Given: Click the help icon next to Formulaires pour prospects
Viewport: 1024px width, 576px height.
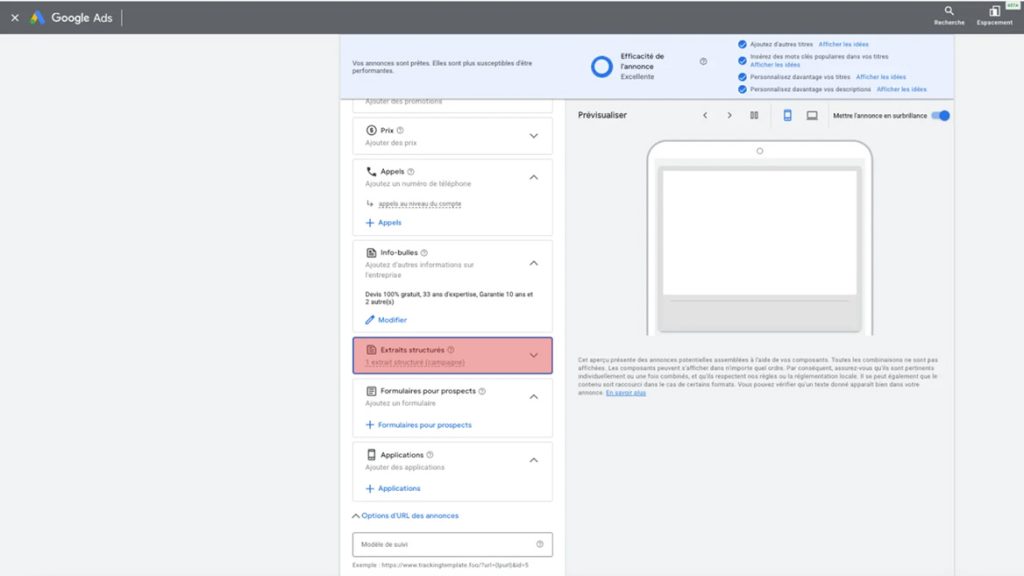Looking at the screenshot, I should point(482,391).
